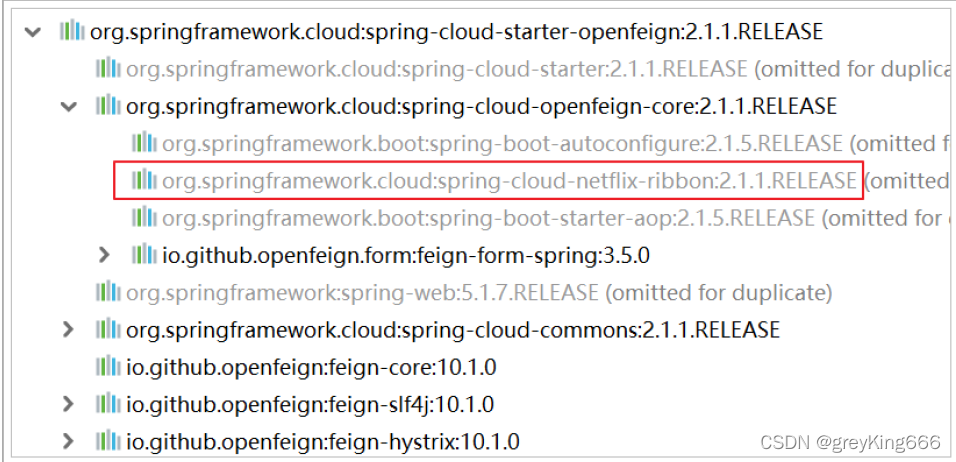Select spring-cloud-netflix-ribbon:2.1.1.RELEASE dependency text

click(510, 181)
